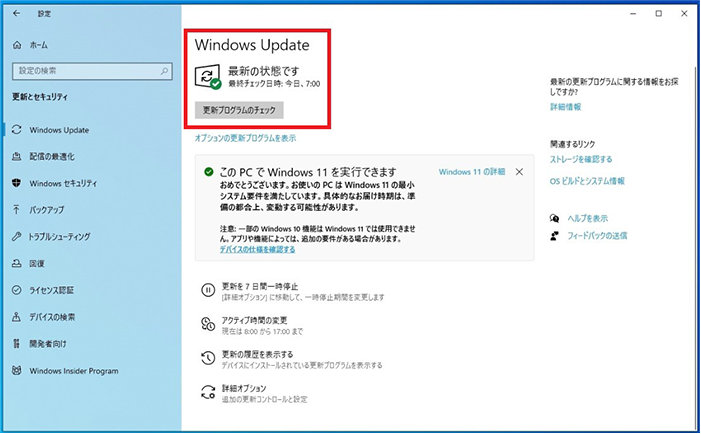Open ストレージを確認する link
This screenshot has width=701, height=434.
[581, 159]
